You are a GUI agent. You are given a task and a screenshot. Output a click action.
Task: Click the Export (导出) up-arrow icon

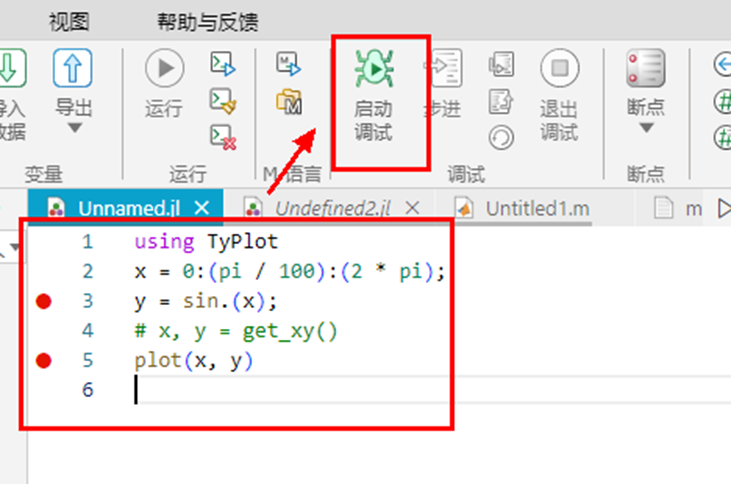pyautogui.click(x=72, y=68)
